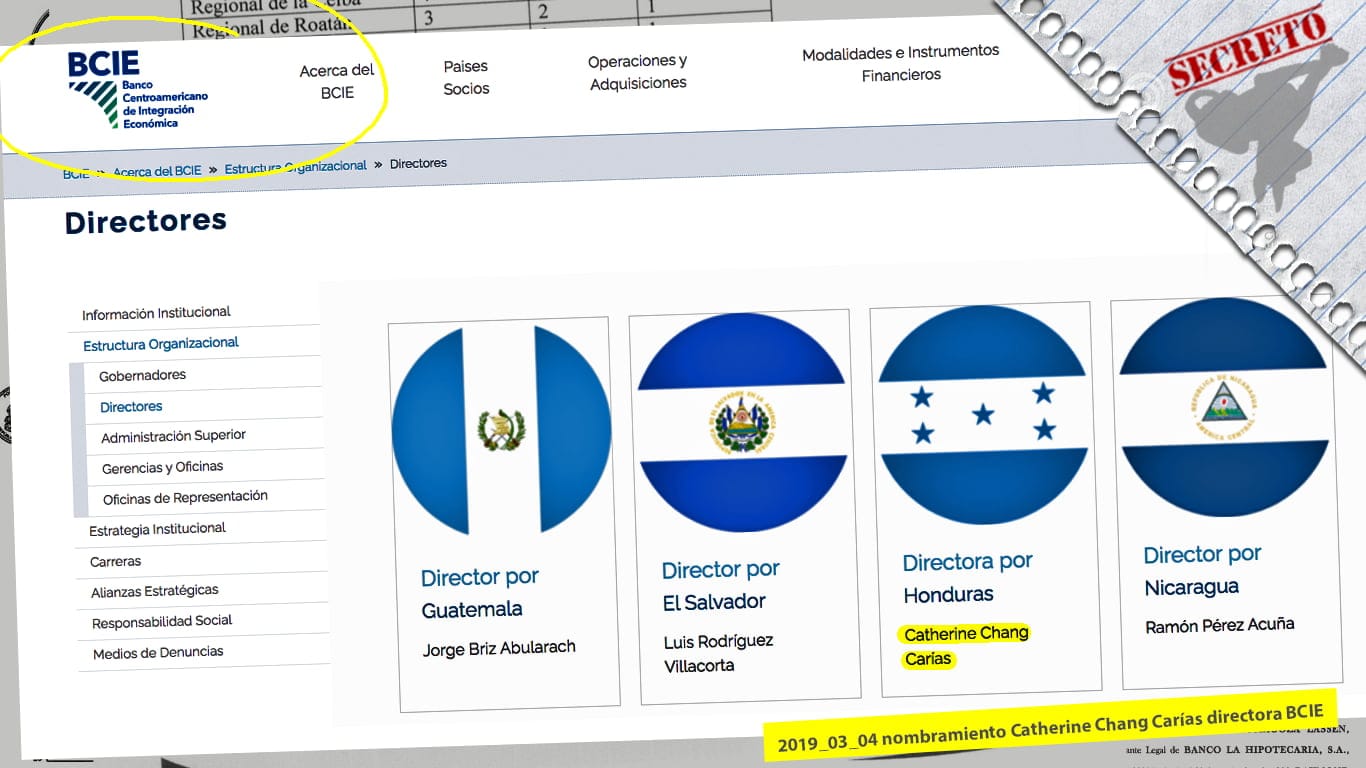The width and height of the screenshot is (1366, 768).
Task: Collapse Estructura Organizacional sidebar section
Action: pos(161,344)
